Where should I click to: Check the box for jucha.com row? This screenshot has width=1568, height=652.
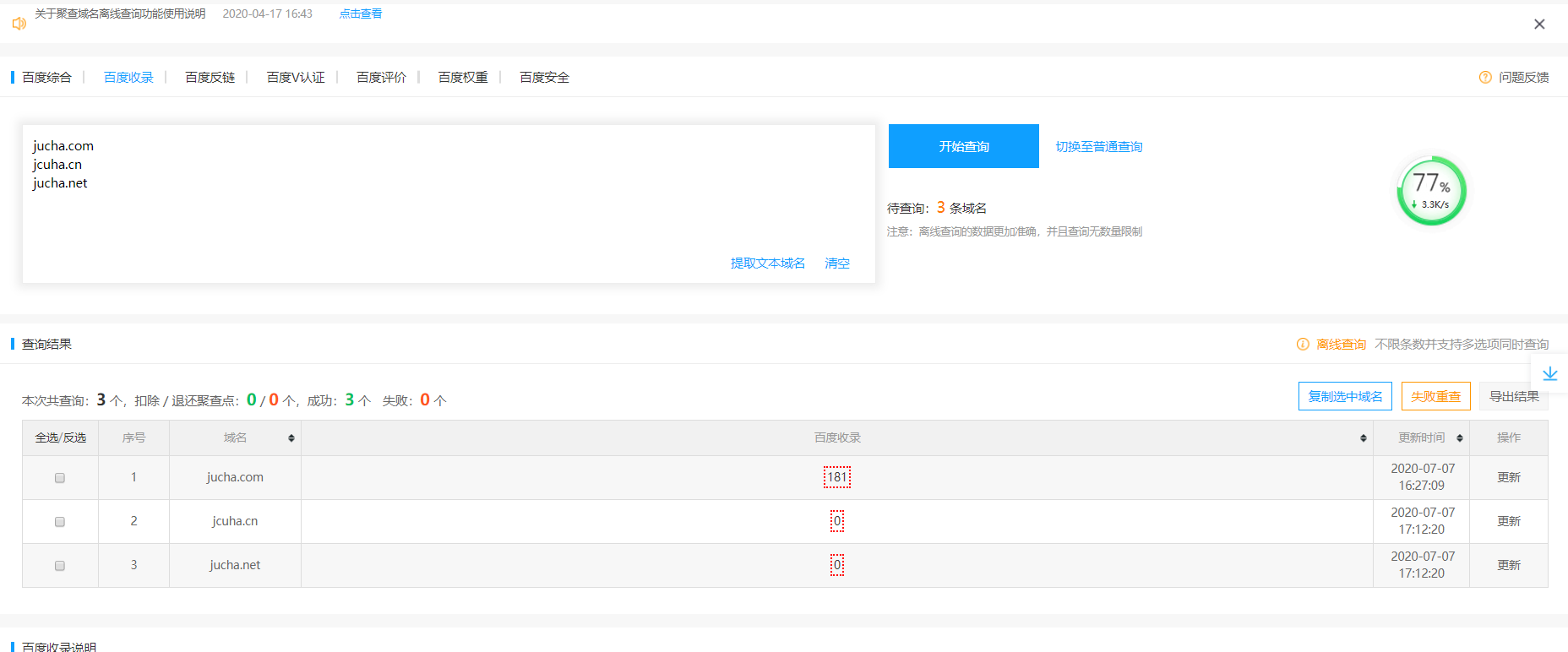click(60, 478)
